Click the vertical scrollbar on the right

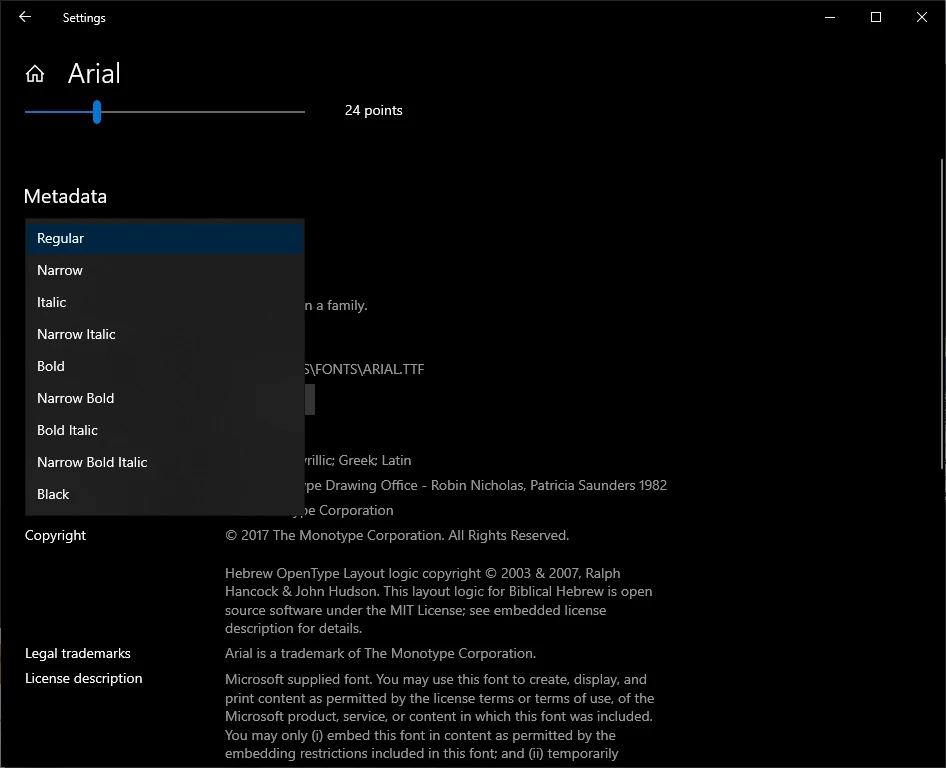tap(942, 314)
